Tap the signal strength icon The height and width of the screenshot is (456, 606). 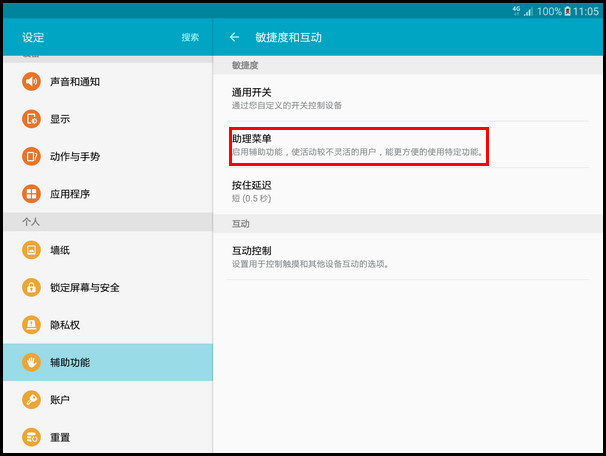tap(528, 12)
